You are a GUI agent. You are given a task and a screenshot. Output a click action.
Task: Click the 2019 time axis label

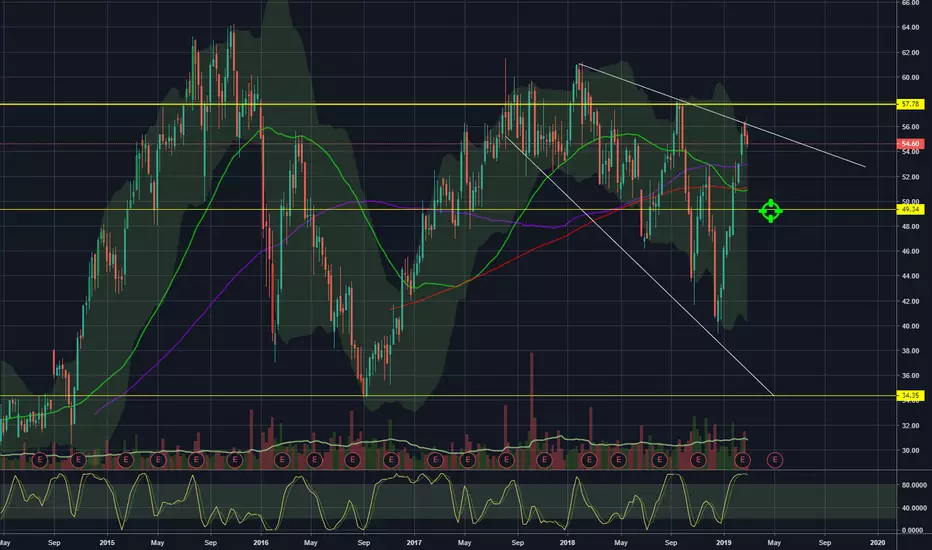click(x=723, y=543)
